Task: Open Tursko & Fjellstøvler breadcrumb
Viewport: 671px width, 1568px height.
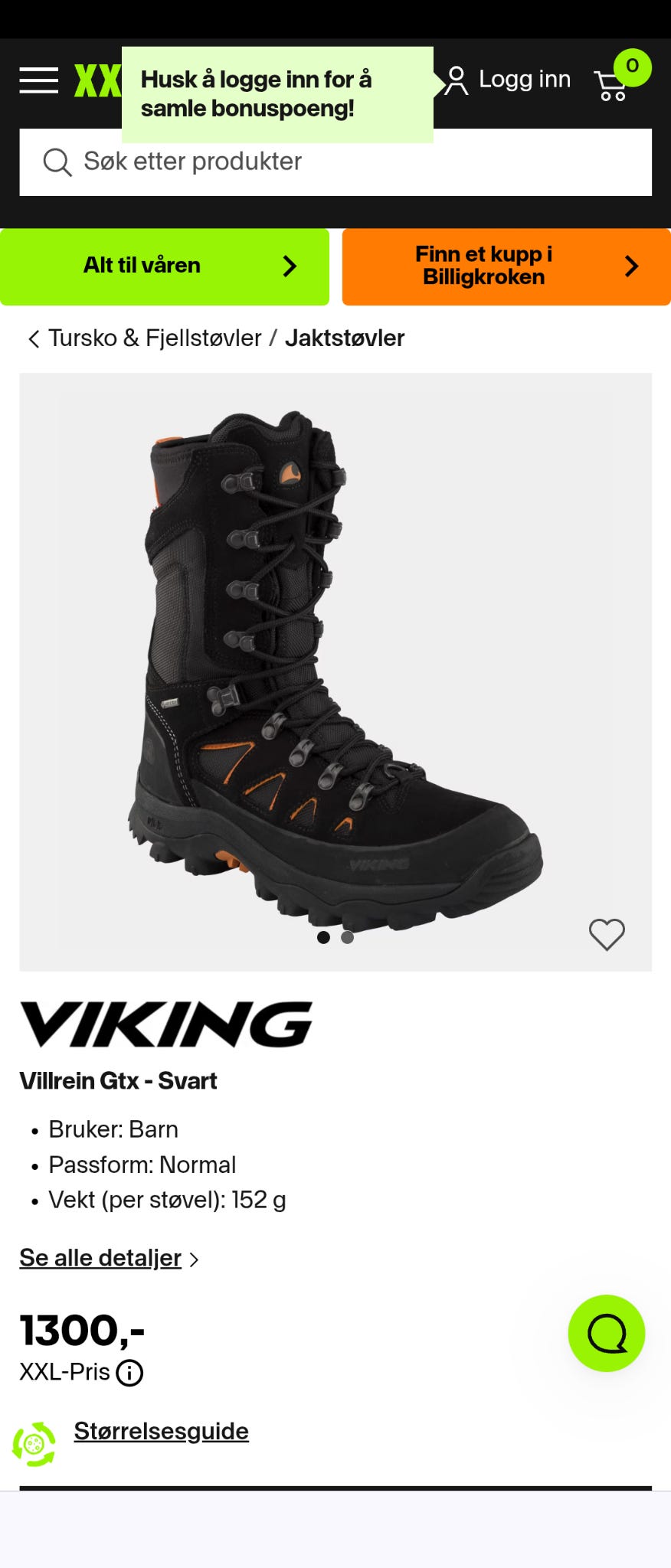Action: (x=155, y=338)
